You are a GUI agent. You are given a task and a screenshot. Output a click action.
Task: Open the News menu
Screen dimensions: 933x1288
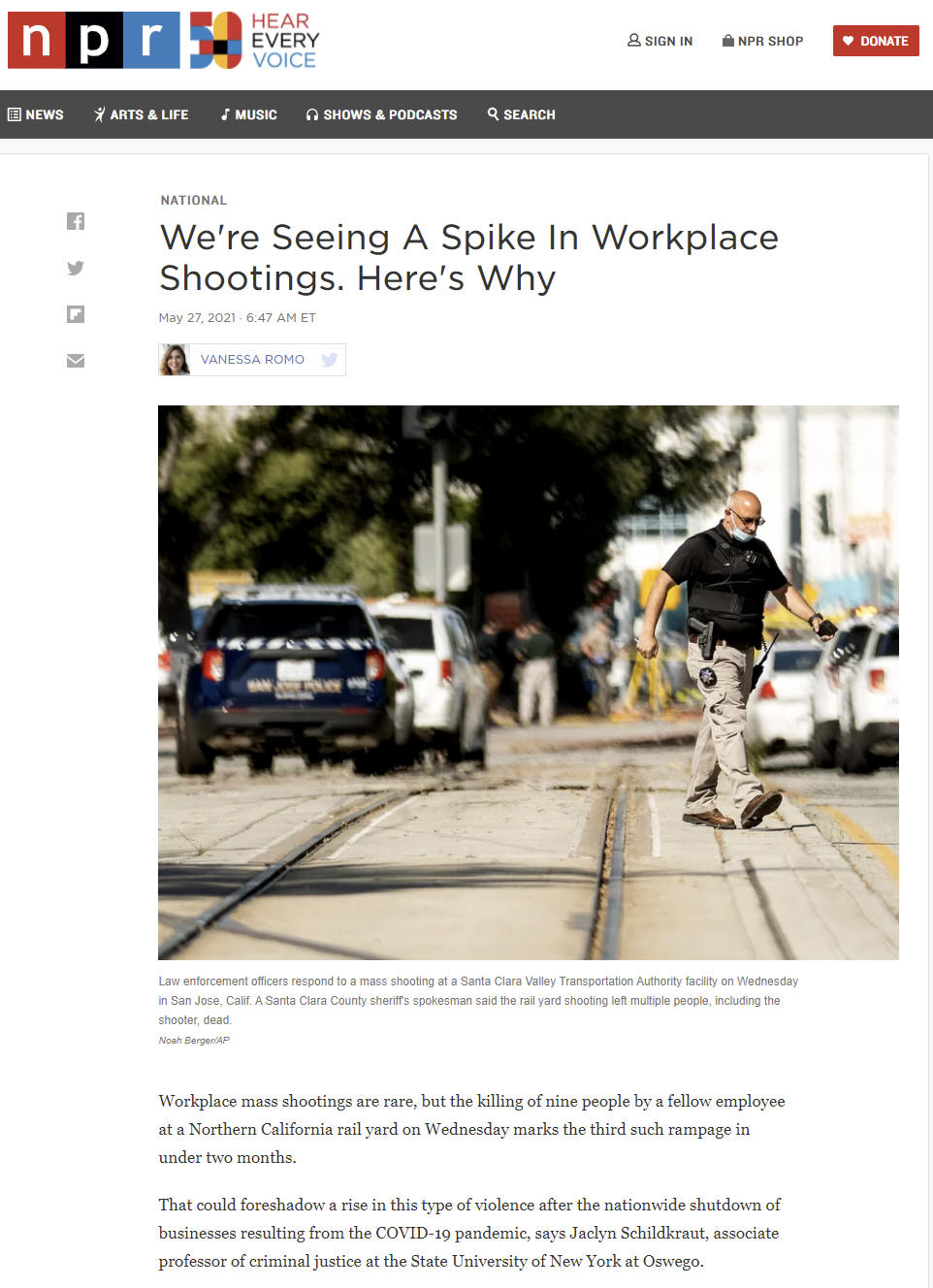click(36, 114)
